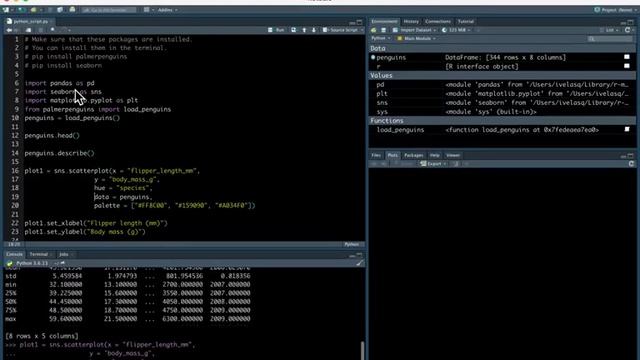
Task: Click the Go to file/function search field
Action: point(109,10)
